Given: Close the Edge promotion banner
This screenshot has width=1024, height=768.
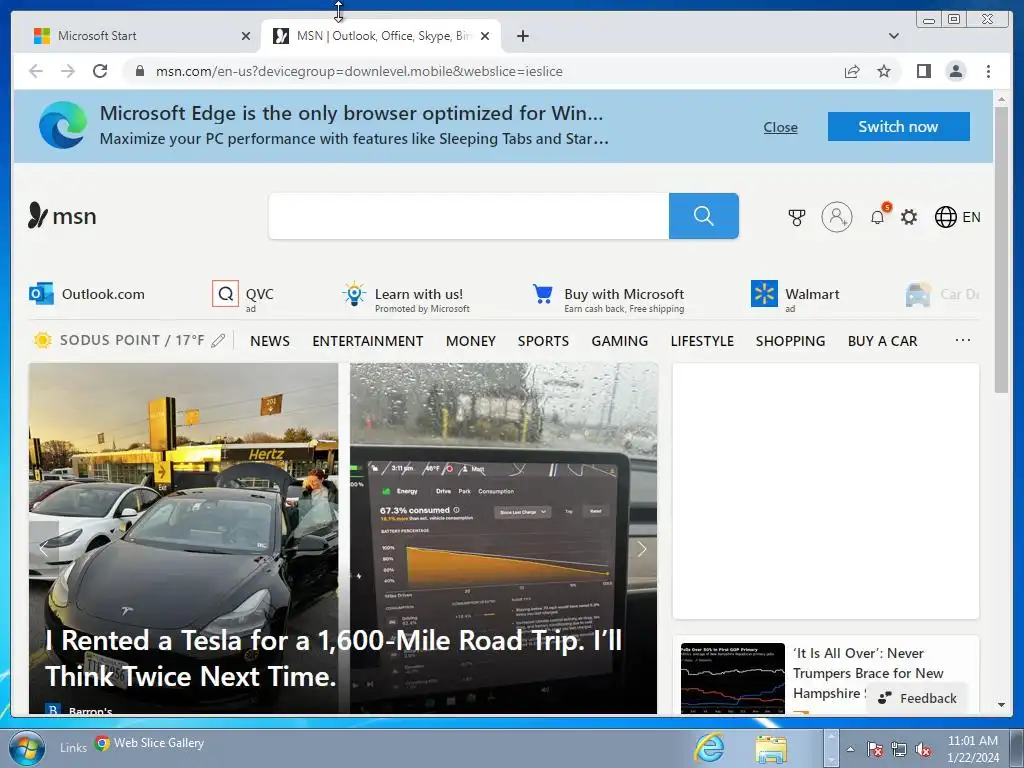Looking at the screenshot, I should click(x=780, y=127).
